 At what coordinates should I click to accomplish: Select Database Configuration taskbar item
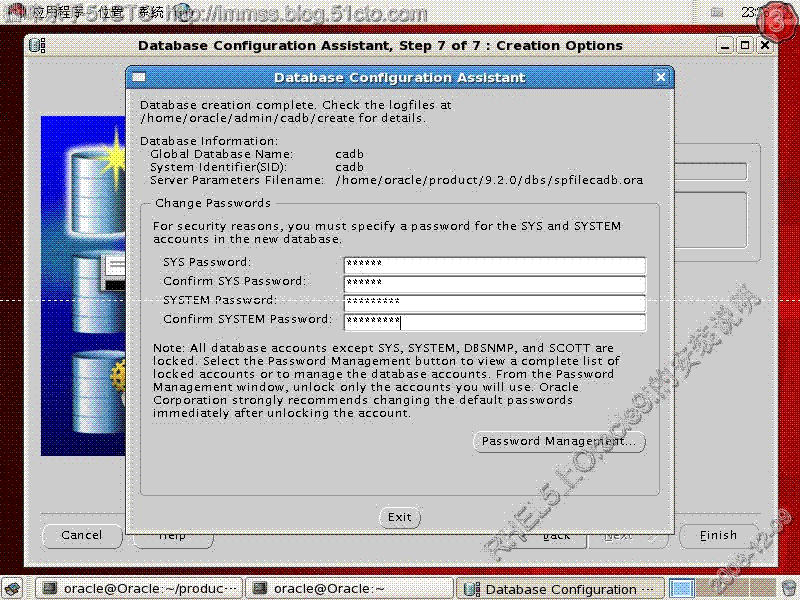(560, 589)
